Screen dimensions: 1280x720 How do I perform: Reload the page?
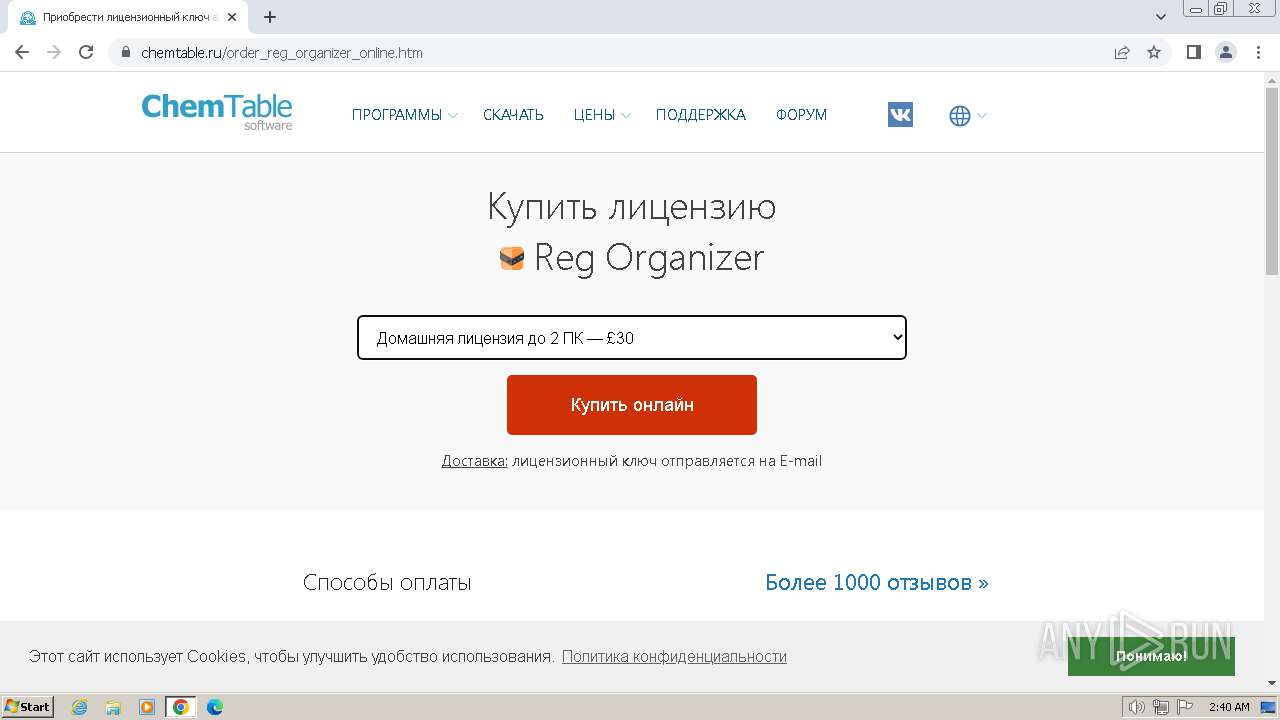point(86,52)
